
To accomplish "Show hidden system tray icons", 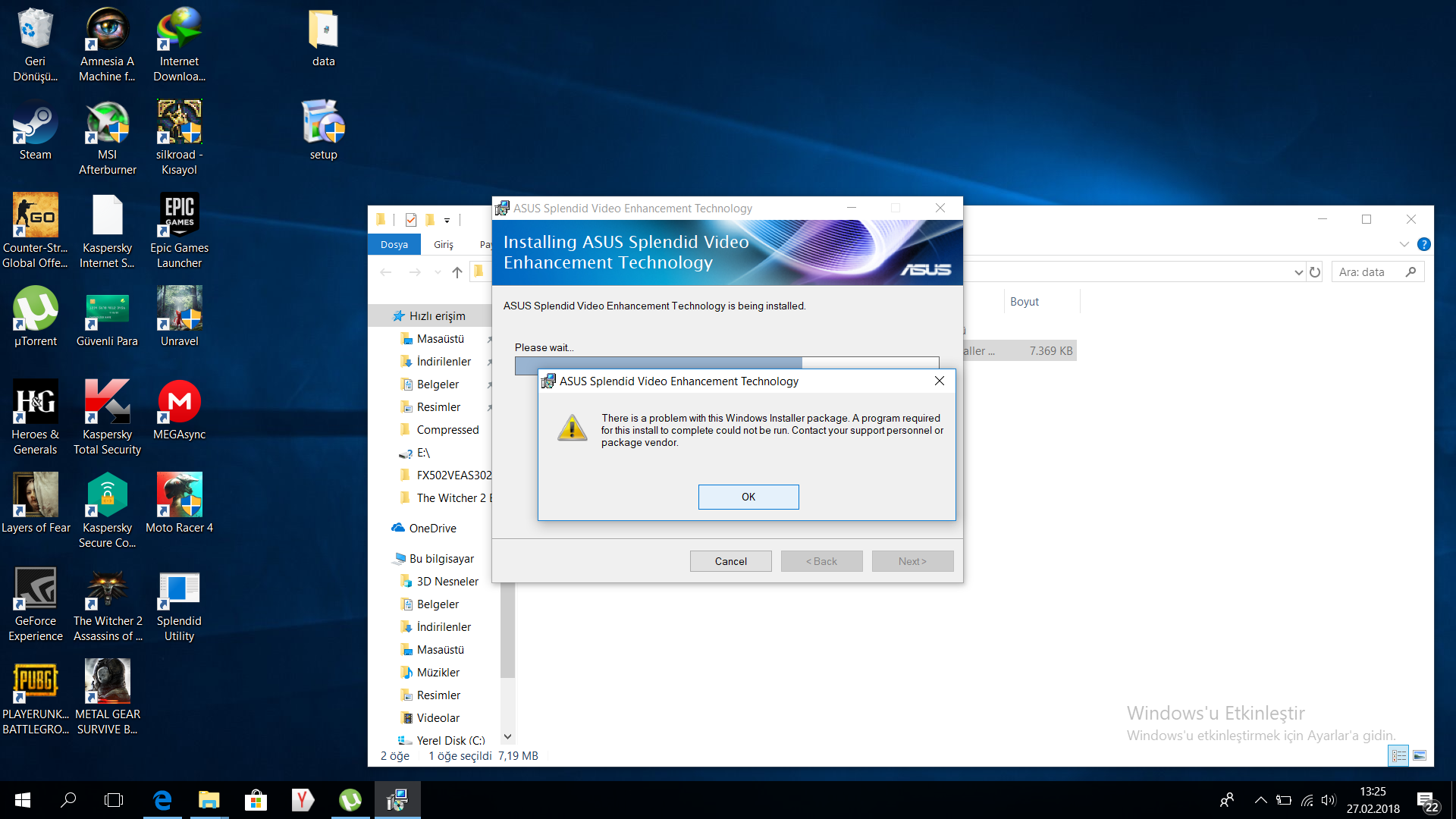I will point(1260,800).
